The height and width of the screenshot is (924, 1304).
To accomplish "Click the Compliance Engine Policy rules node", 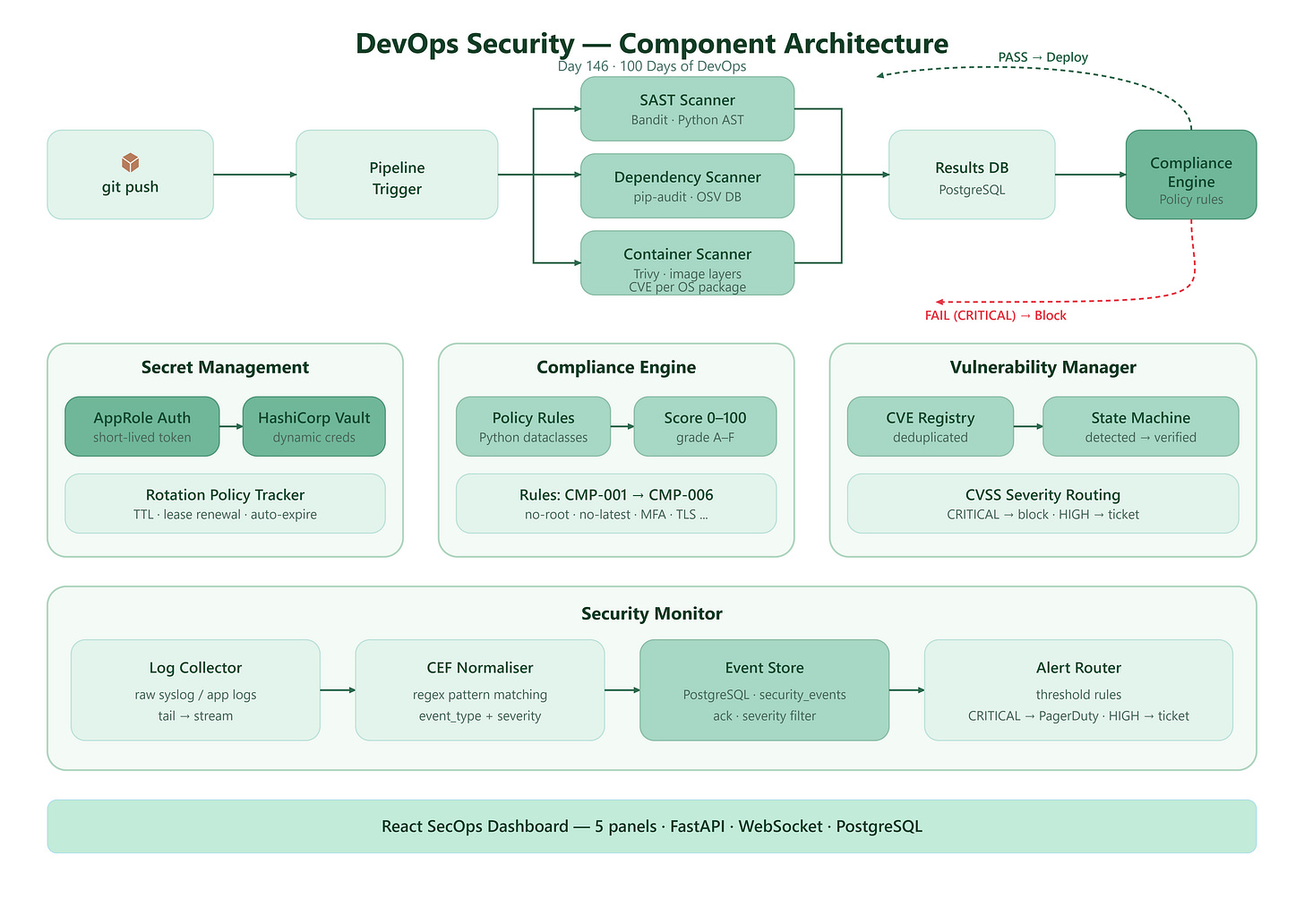I will tap(1191, 175).
